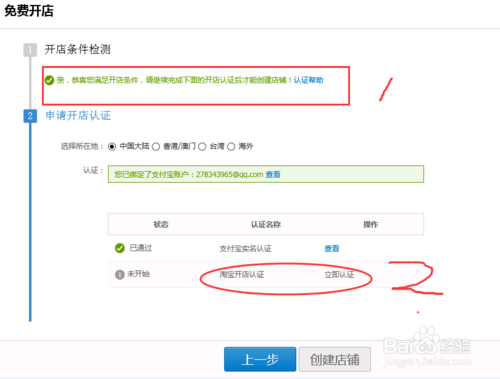
Task: Click the 免费开店 page title
Action: click(29, 11)
